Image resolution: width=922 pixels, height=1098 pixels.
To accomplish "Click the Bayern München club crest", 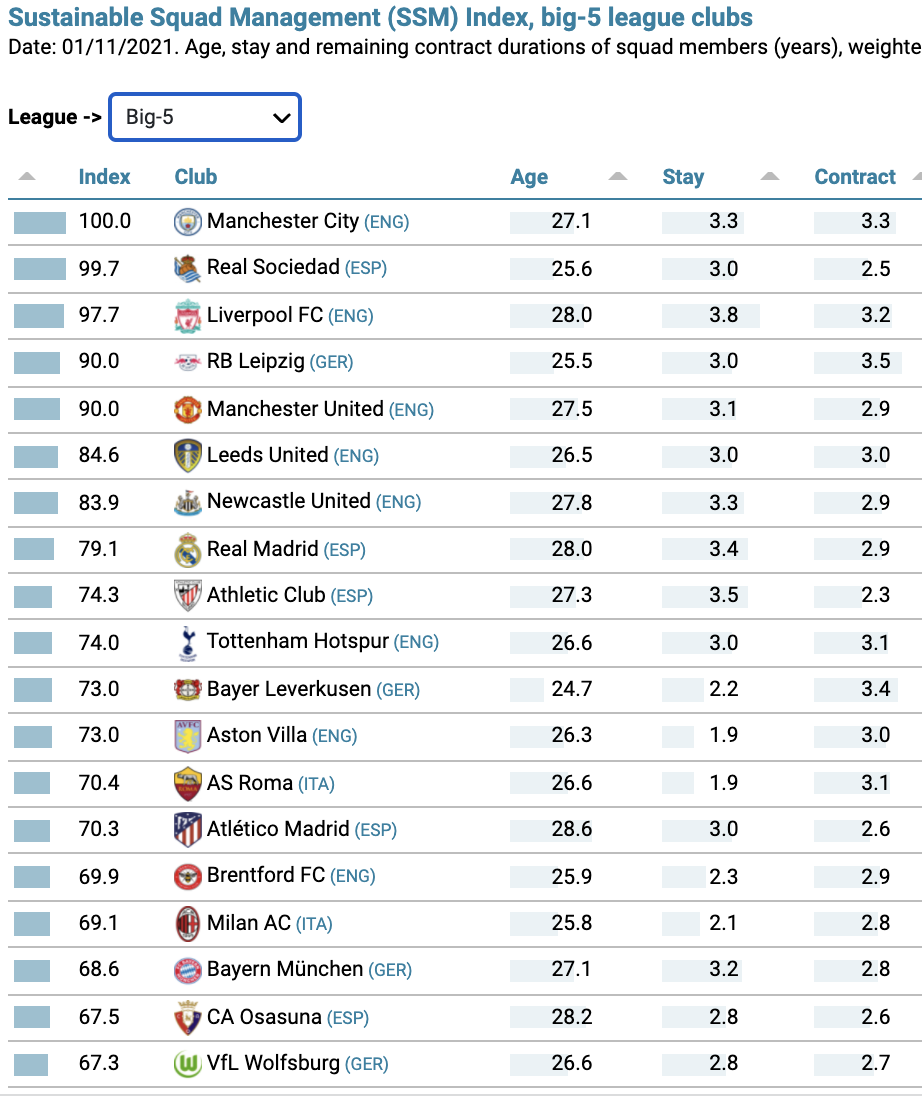I will (188, 970).
